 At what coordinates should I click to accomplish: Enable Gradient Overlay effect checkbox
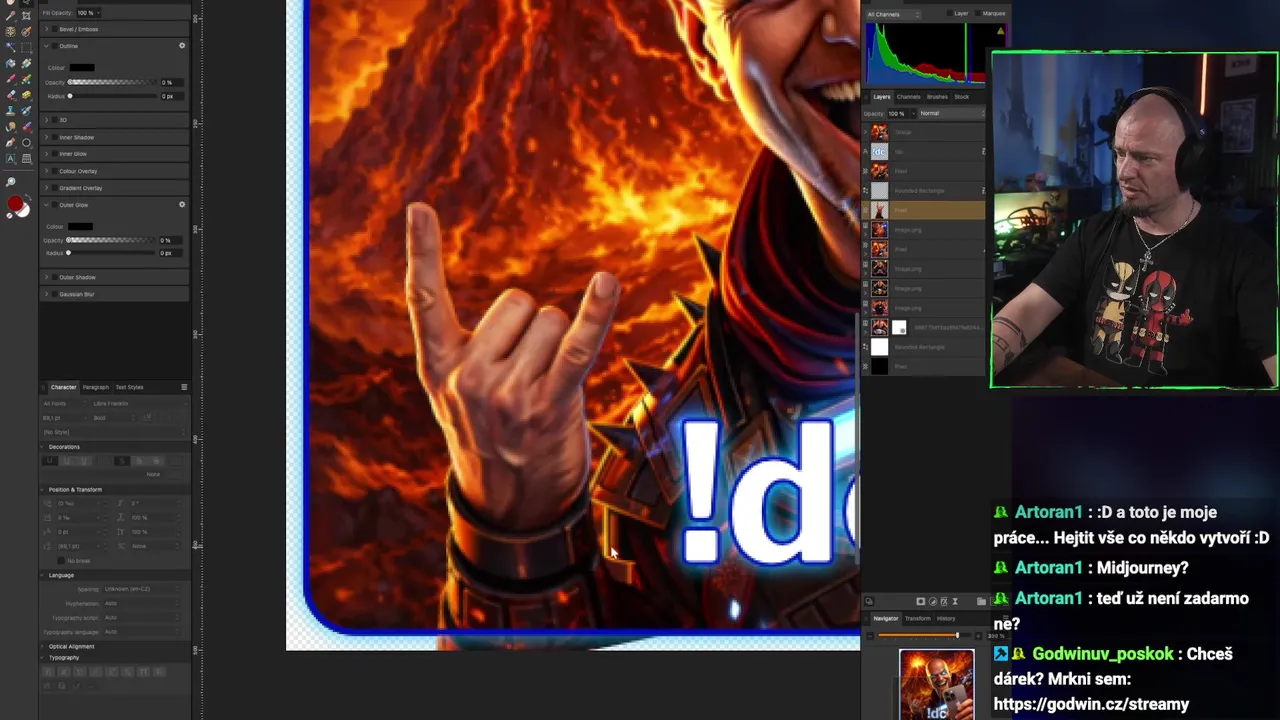[55, 188]
